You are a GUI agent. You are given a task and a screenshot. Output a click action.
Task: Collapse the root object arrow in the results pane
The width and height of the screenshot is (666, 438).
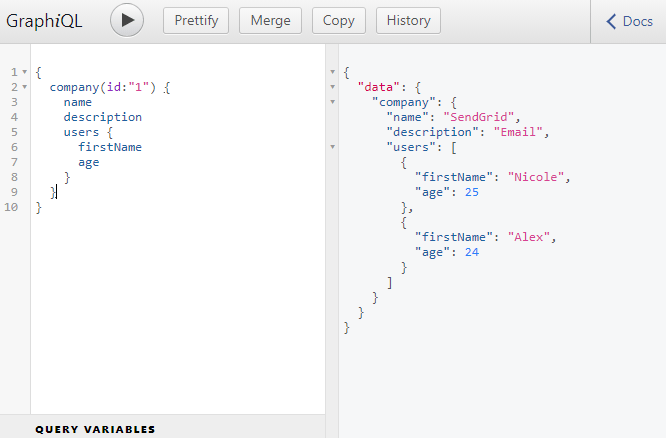tap(332, 72)
